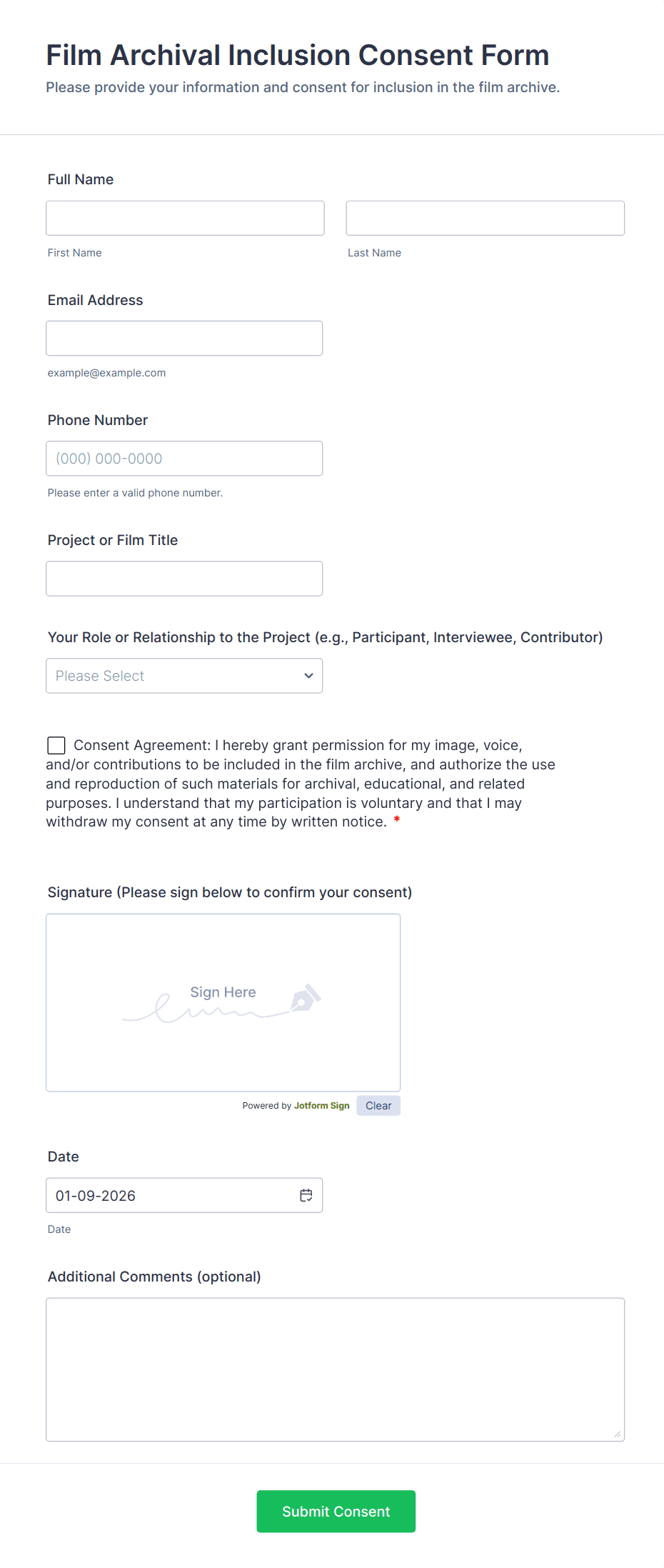Open the Jotform Sign link
This screenshot has width=664, height=1568.
tap(321, 1105)
